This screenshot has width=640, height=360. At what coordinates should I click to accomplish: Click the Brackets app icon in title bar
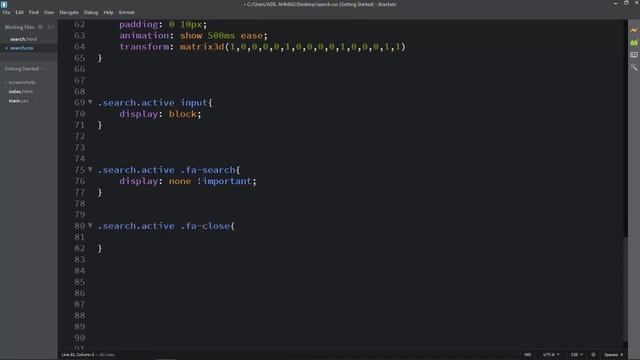click(x=4, y=4)
